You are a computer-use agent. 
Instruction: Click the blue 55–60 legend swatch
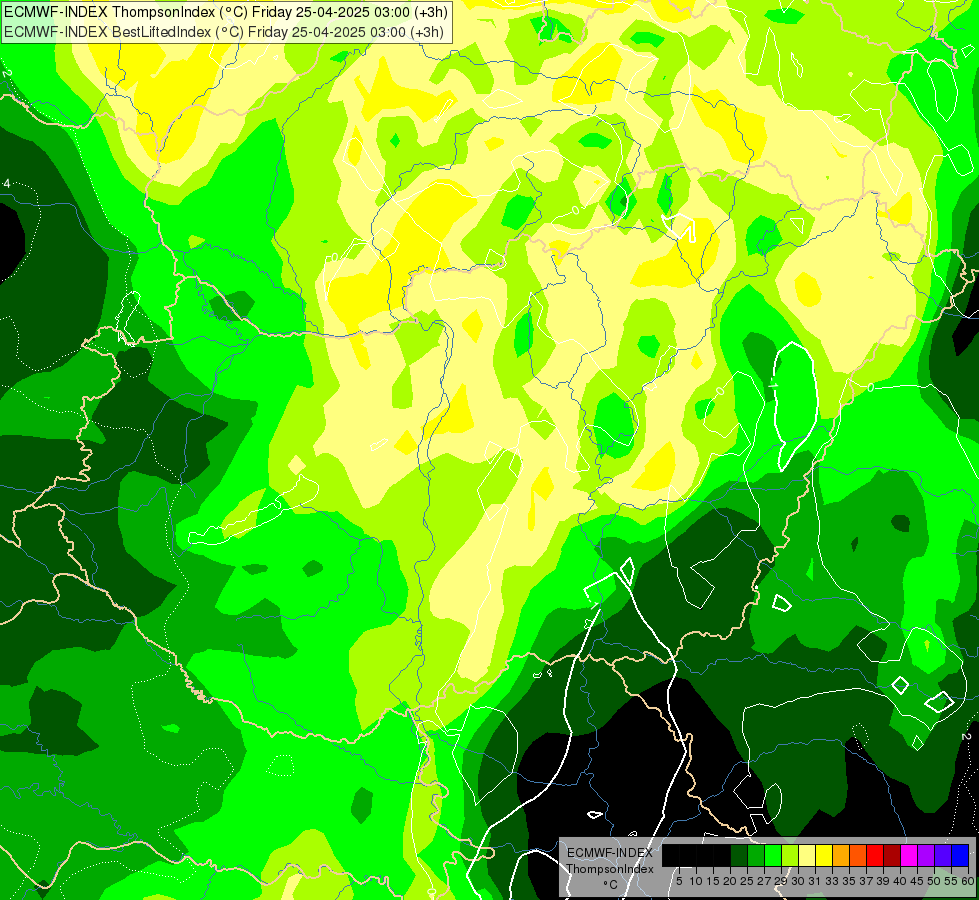[x=960, y=856]
